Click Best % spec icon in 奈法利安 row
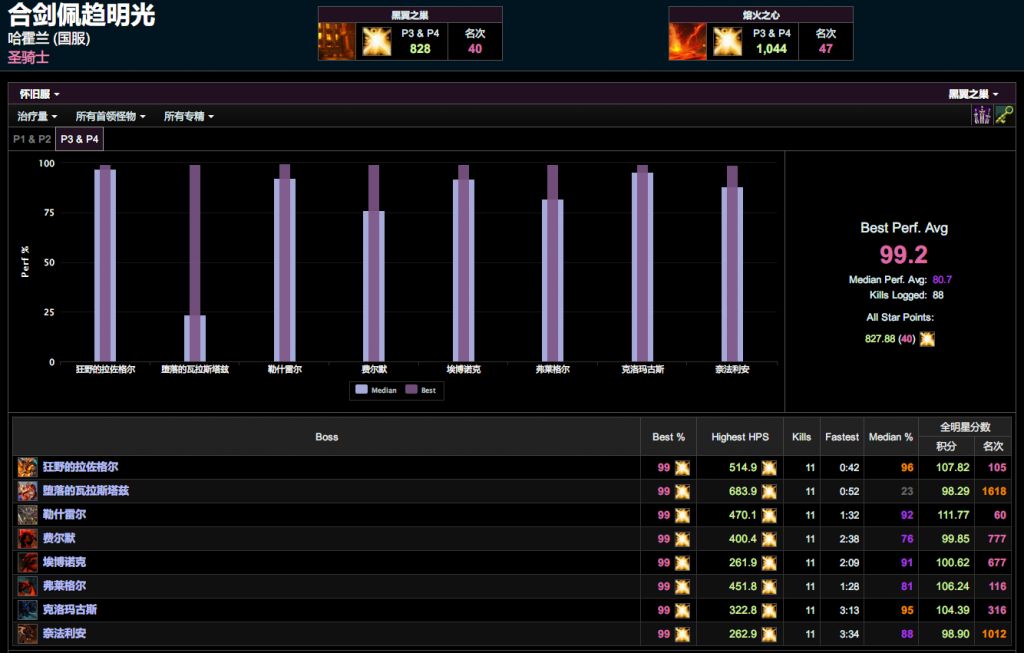Image resolution: width=1024 pixels, height=653 pixels. click(682, 634)
